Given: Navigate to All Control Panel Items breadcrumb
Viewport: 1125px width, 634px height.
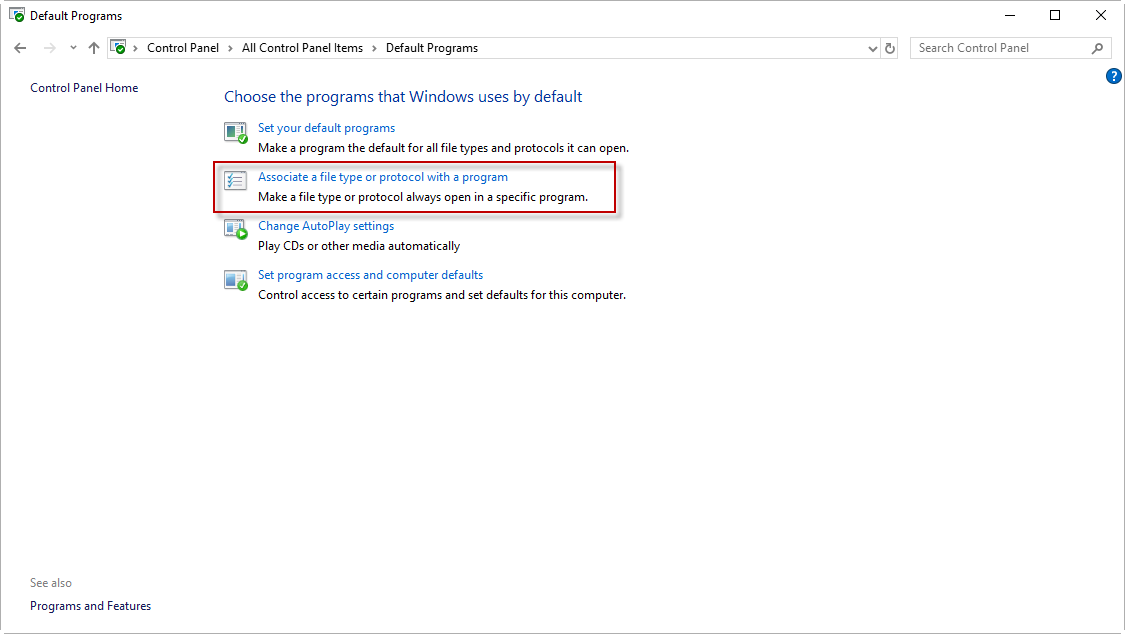Looking at the screenshot, I should click(302, 48).
